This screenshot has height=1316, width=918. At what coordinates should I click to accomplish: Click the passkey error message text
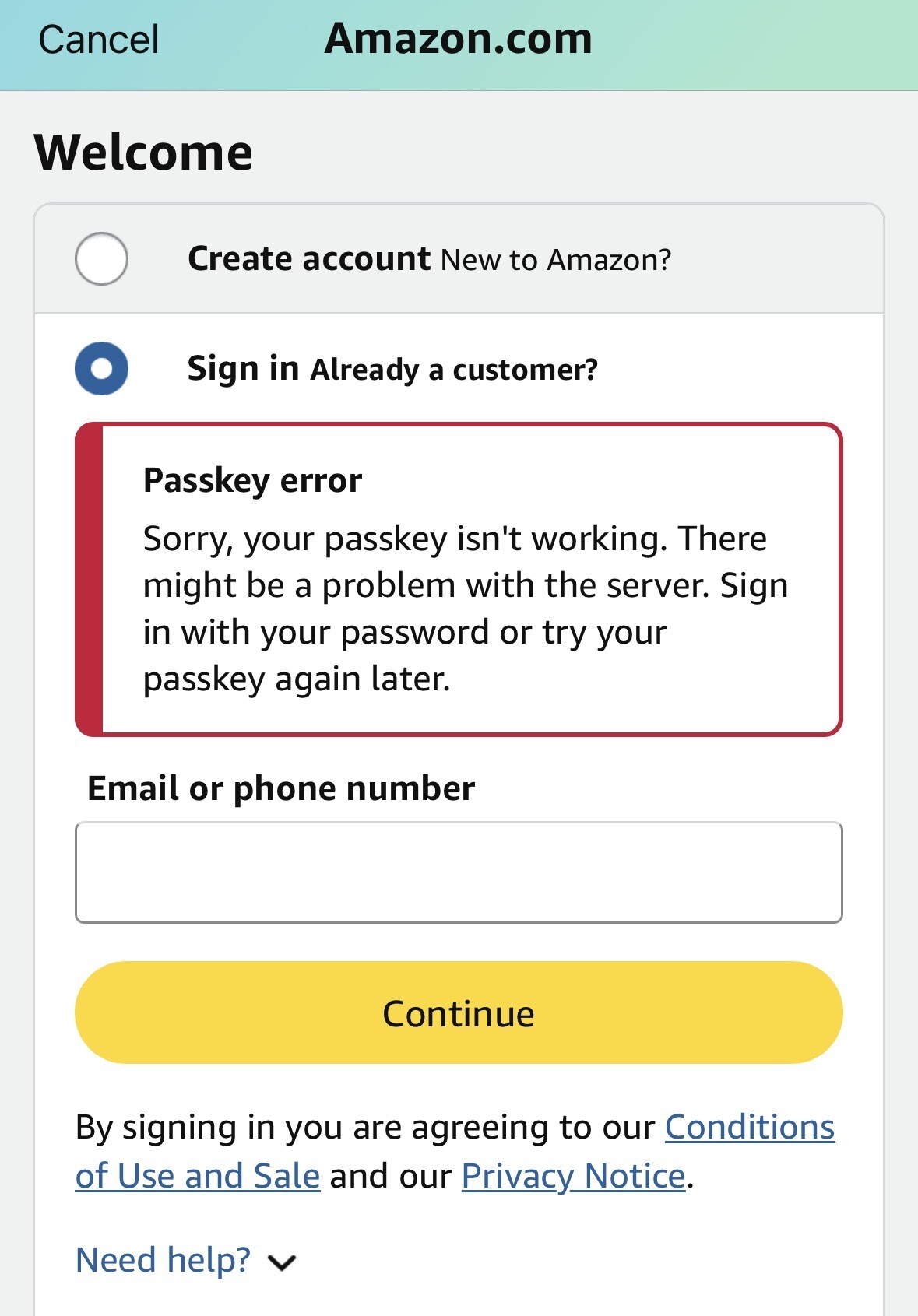pyautogui.click(x=465, y=609)
